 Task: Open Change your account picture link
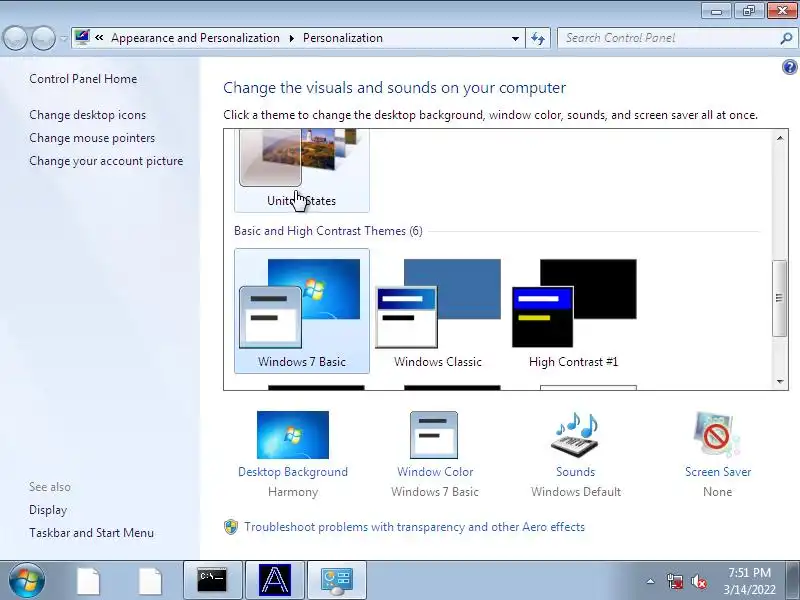coord(106,161)
